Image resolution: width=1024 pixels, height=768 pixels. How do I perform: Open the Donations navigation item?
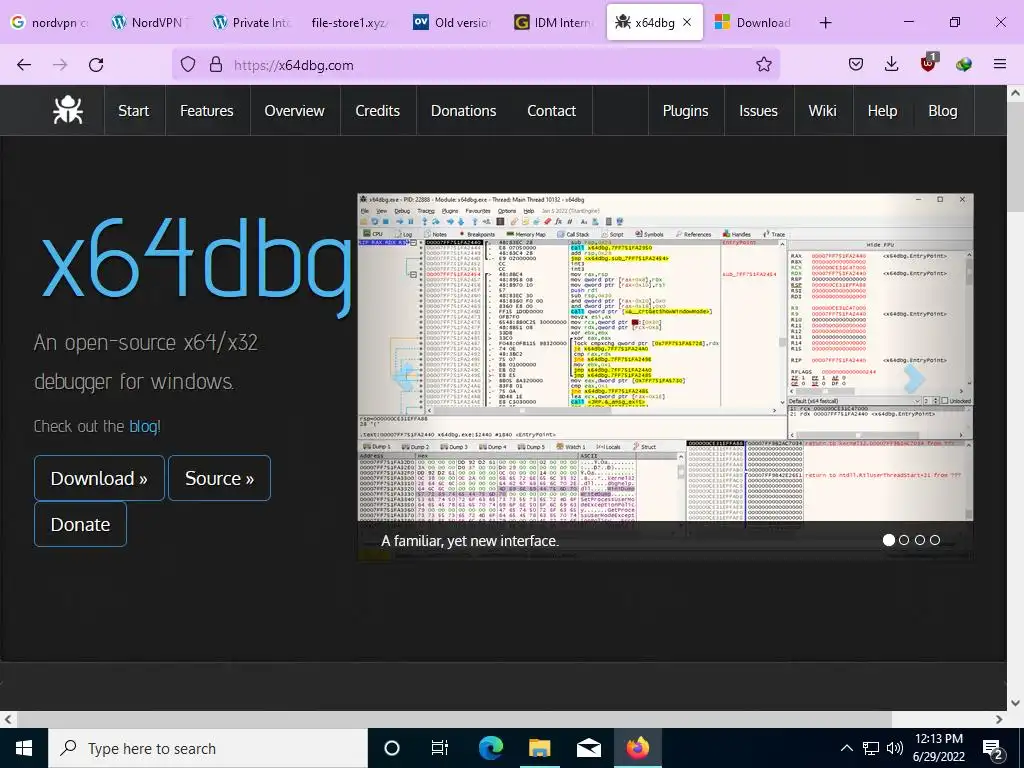click(x=464, y=110)
